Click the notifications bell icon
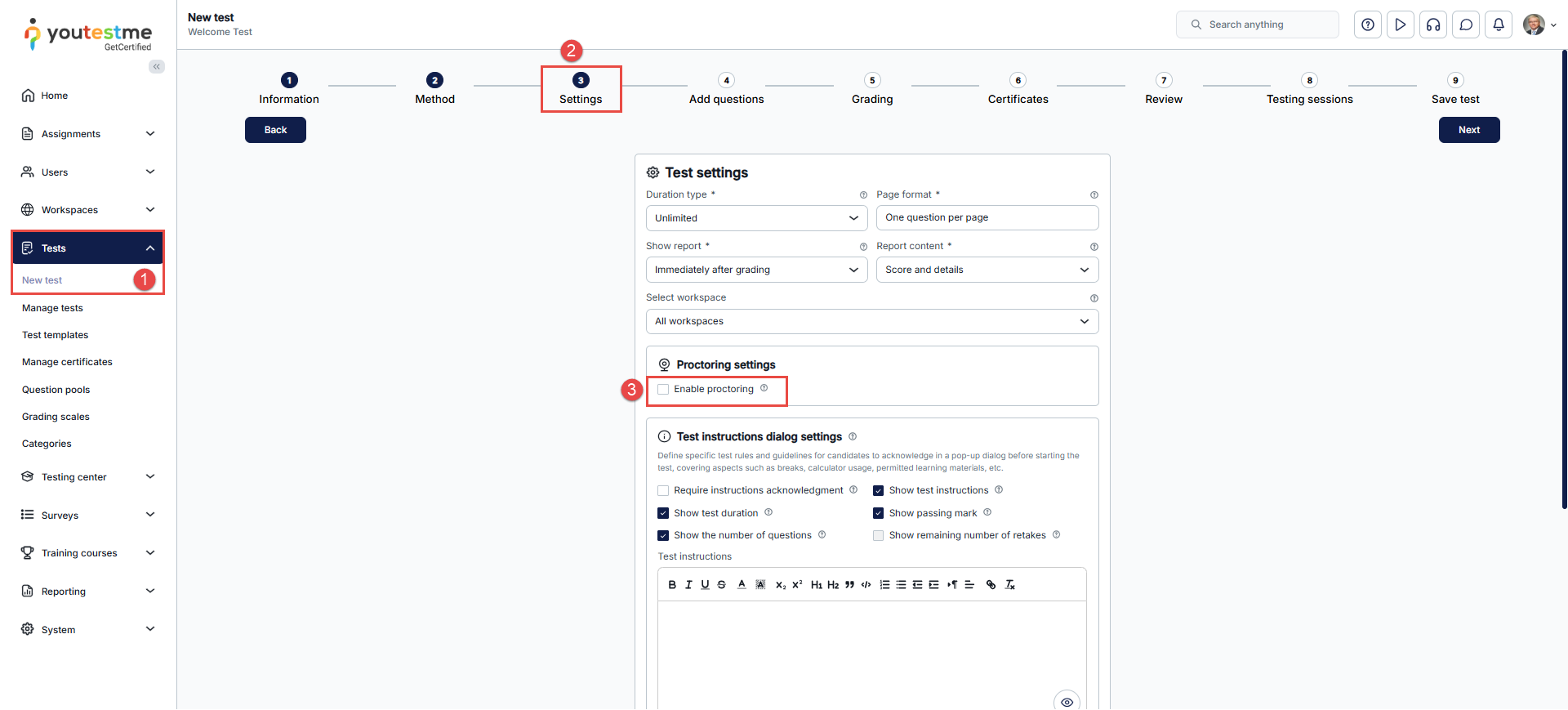The image size is (1568, 710). point(1499,25)
